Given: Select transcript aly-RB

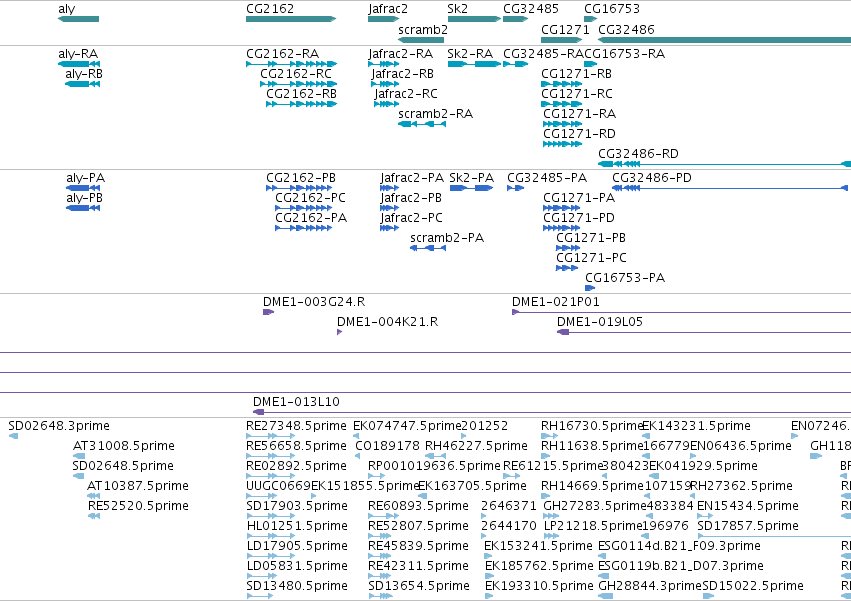Looking at the screenshot, I should (x=84, y=74).
